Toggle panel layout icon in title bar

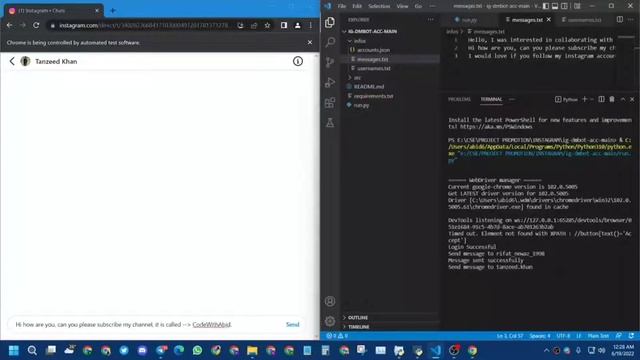click(555, 6)
